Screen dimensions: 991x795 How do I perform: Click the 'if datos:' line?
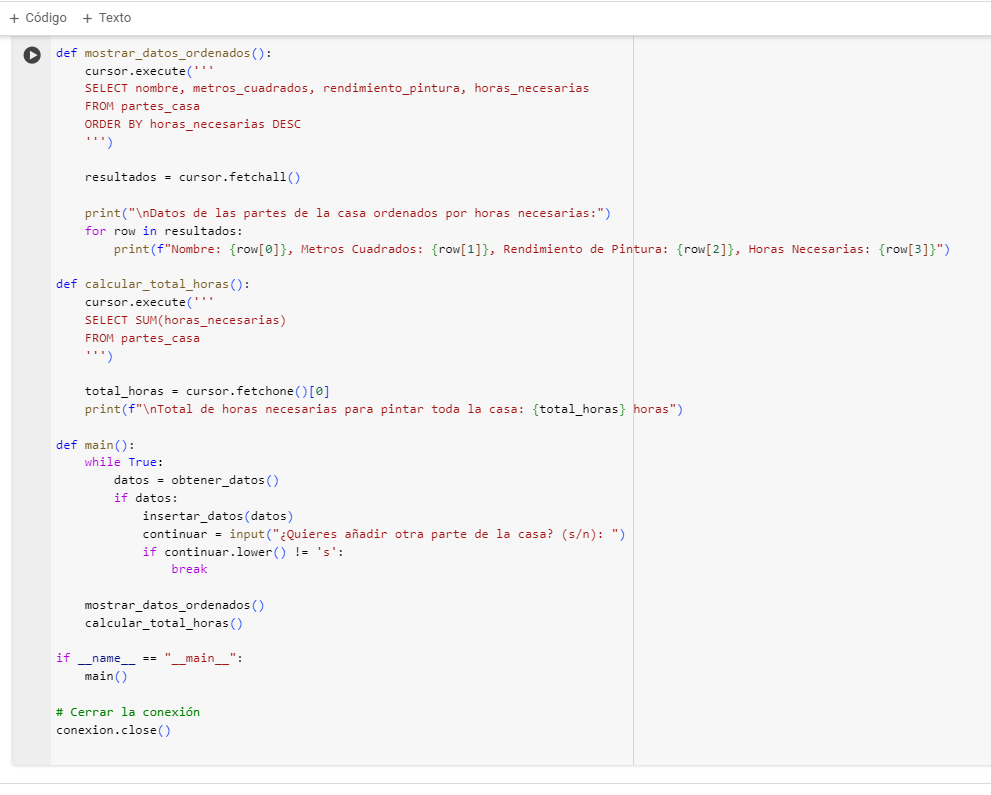tap(146, 498)
